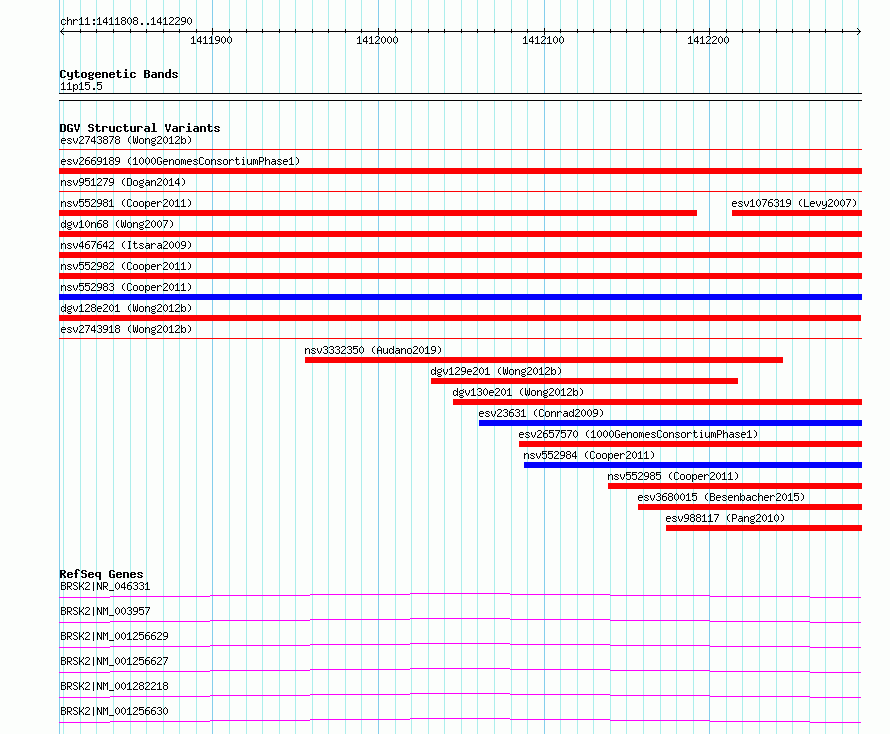Viewport: 890px width, 734px height.
Task: Click the dgv10n68 (Wong2007) label
Action: pyautogui.click(x=117, y=224)
